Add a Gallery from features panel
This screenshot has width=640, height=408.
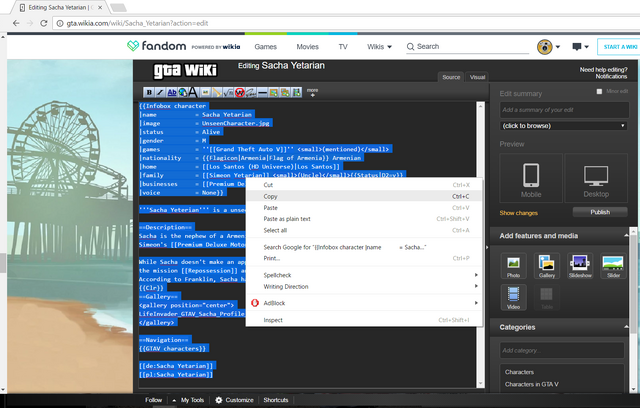(x=547, y=266)
